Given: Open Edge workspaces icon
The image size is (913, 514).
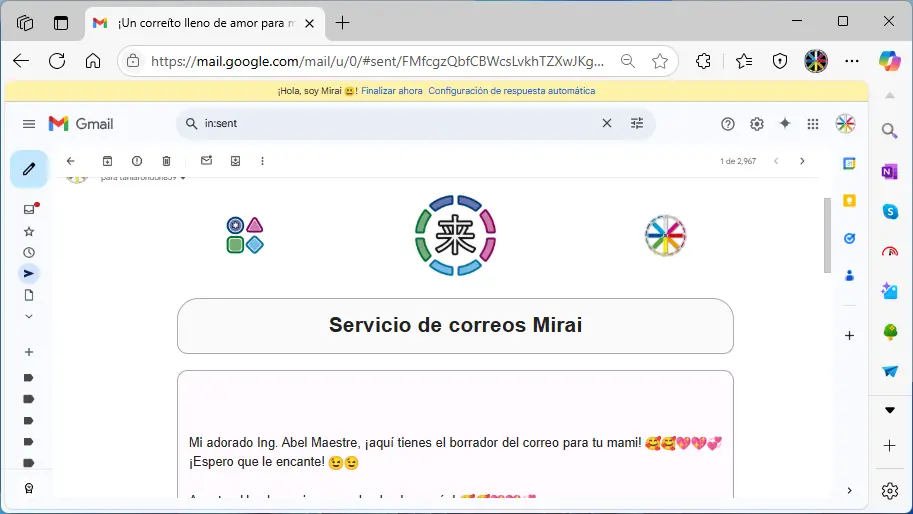Looking at the screenshot, I should tap(25, 23).
